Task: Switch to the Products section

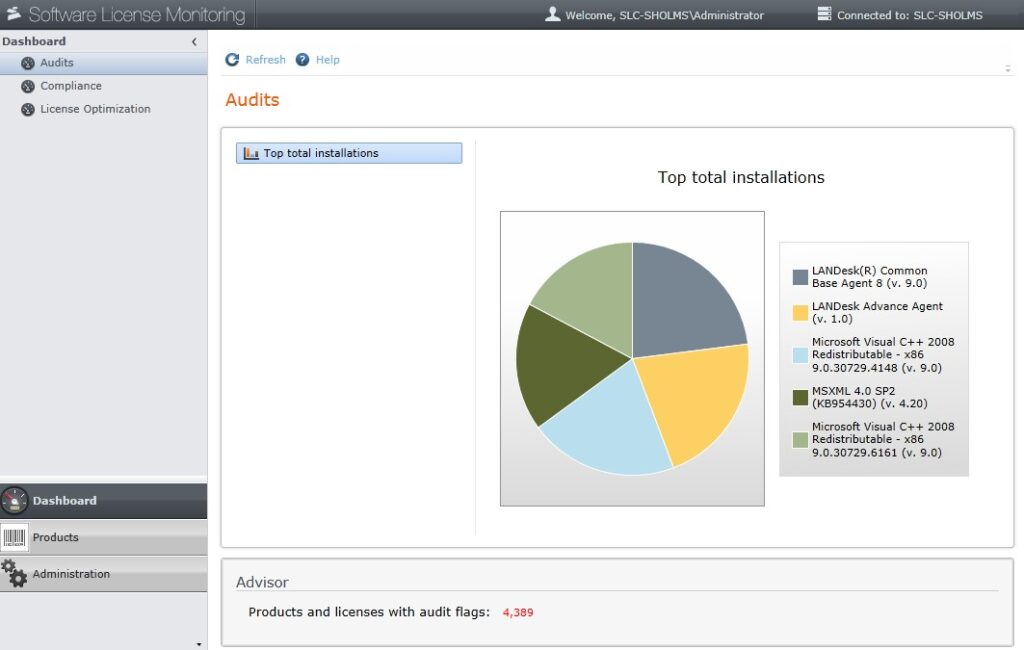Action: click(x=104, y=538)
